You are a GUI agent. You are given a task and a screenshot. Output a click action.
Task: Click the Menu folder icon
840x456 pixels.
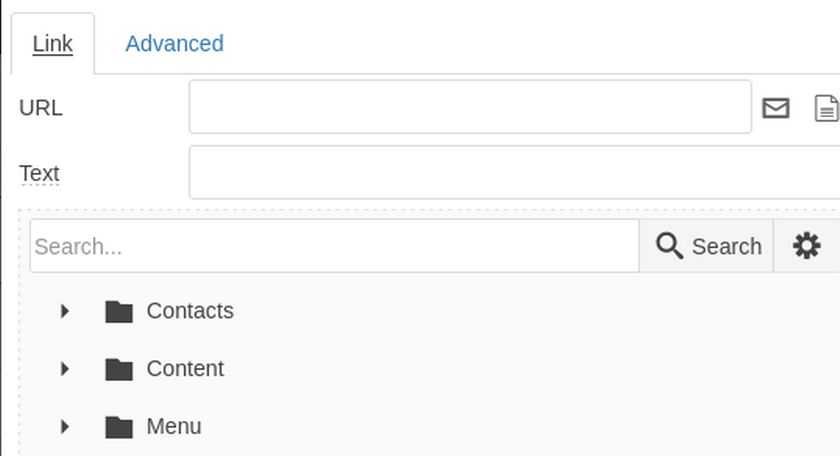click(119, 427)
